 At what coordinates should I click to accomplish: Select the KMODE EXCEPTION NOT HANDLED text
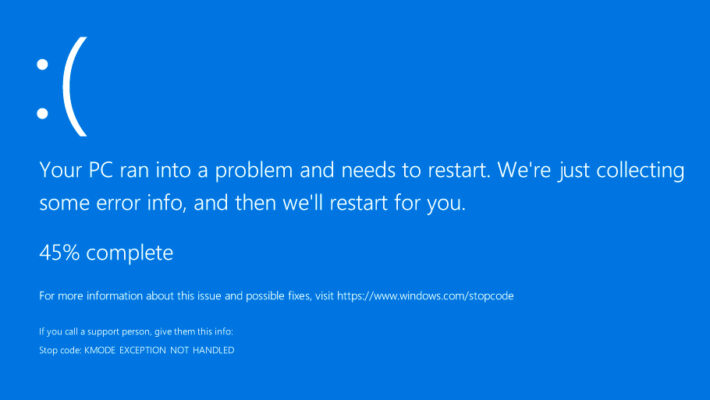pyautogui.click(x=159, y=350)
